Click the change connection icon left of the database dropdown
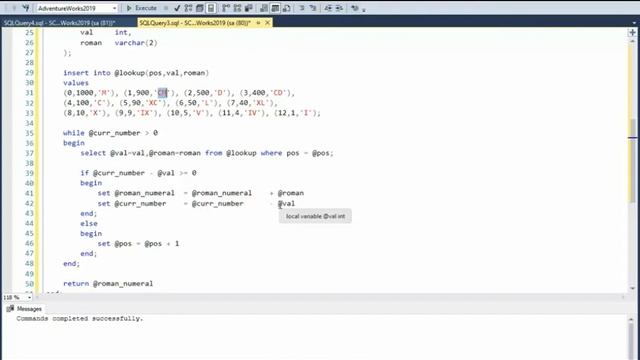Image resolution: width=640 pixels, height=360 pixels. point(26,8)
